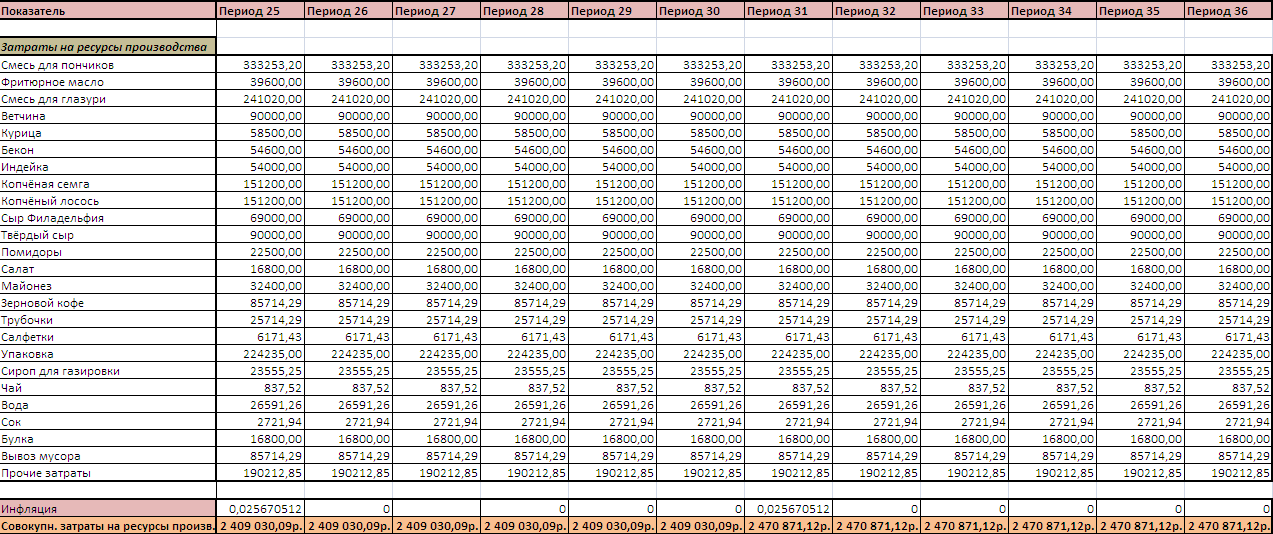Select the "Показатель" header cell

[108, 11]
